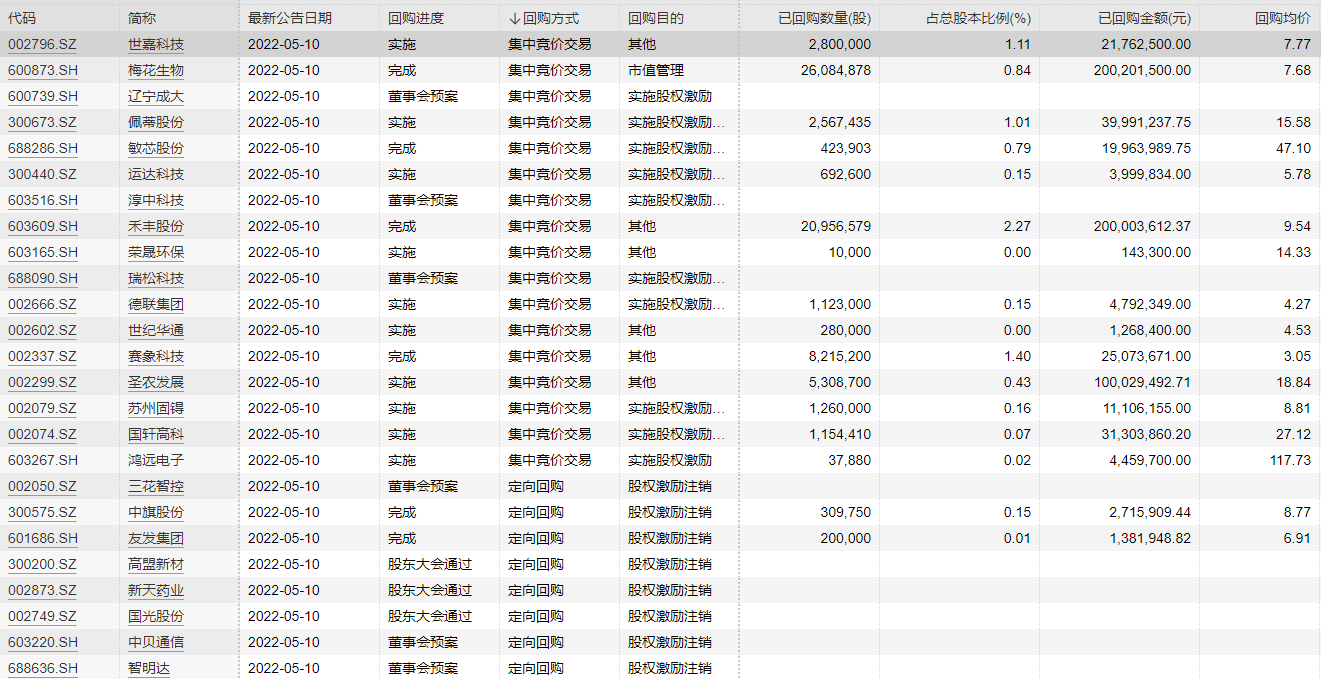Open stock code 688090.SH
The width and height of the screenshot is (1321, 679).
[x=43, y=278]
